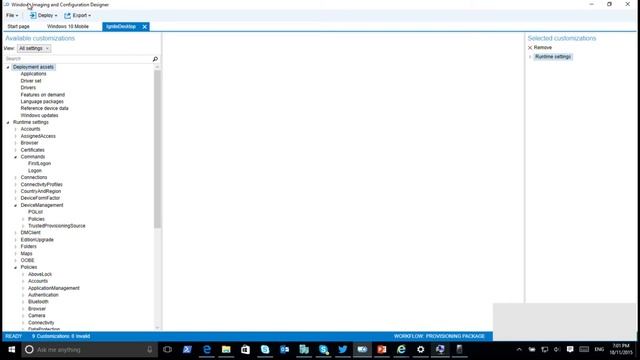Switch to the Start page tab
Screen dimensions: 640x360
pyautogui.click(x=18, y=27)
